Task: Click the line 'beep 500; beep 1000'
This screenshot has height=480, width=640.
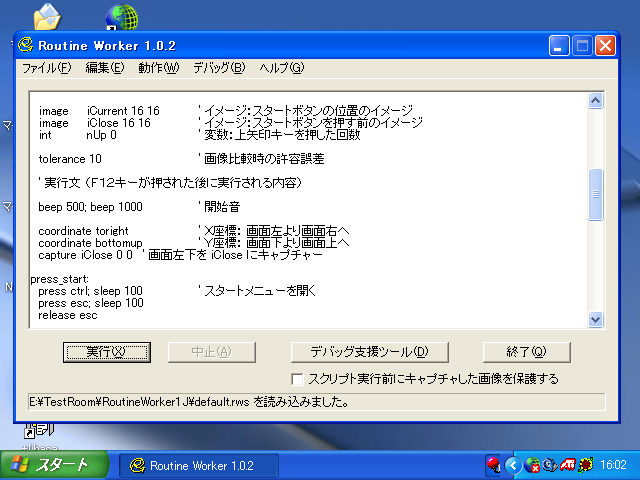Action: [90, 207]
